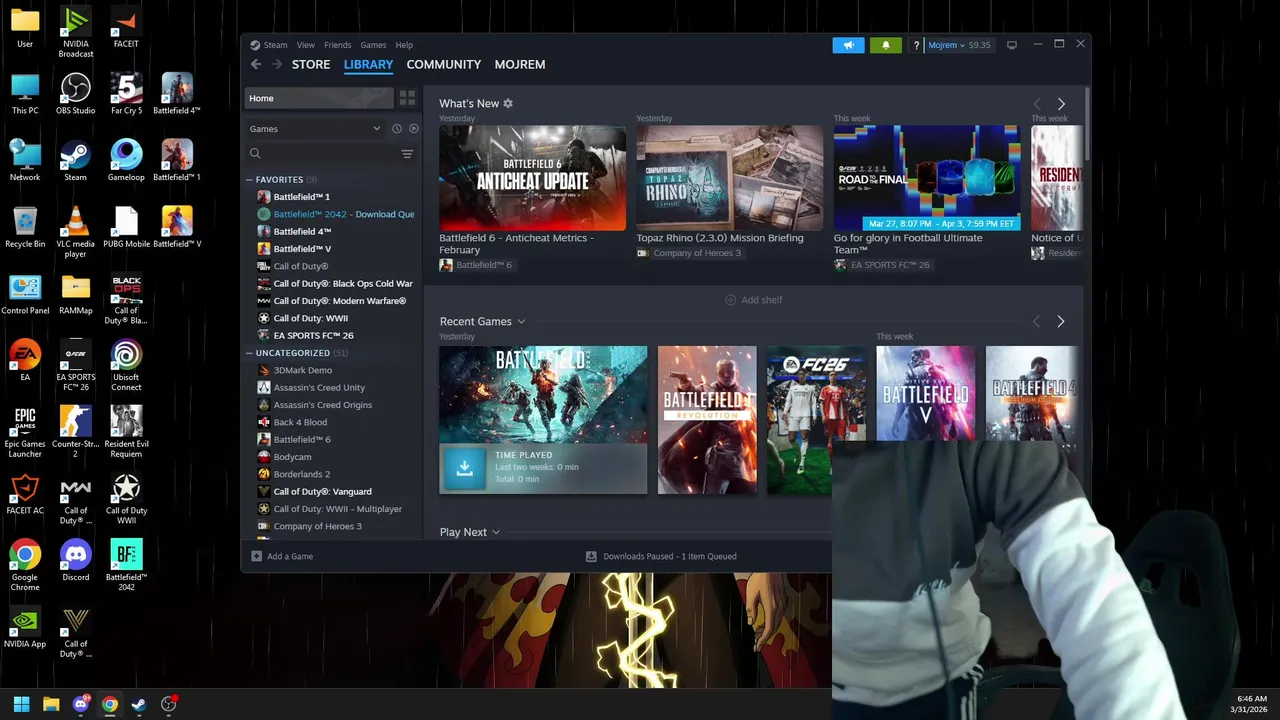Click Home in the library sidebar
Image resolution: width=1280 pixels, height=720 pixels.
coord(318,98)
